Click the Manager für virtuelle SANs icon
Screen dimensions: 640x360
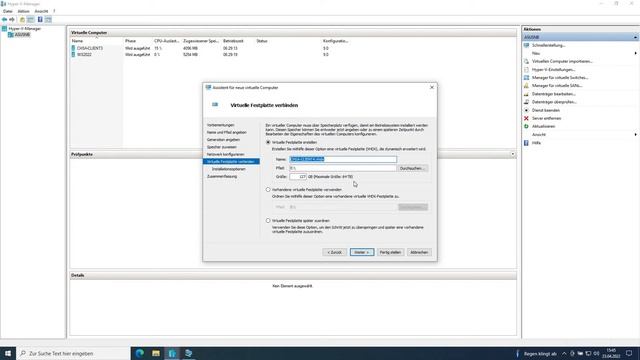pyautogui.click(x=527, y=86)
